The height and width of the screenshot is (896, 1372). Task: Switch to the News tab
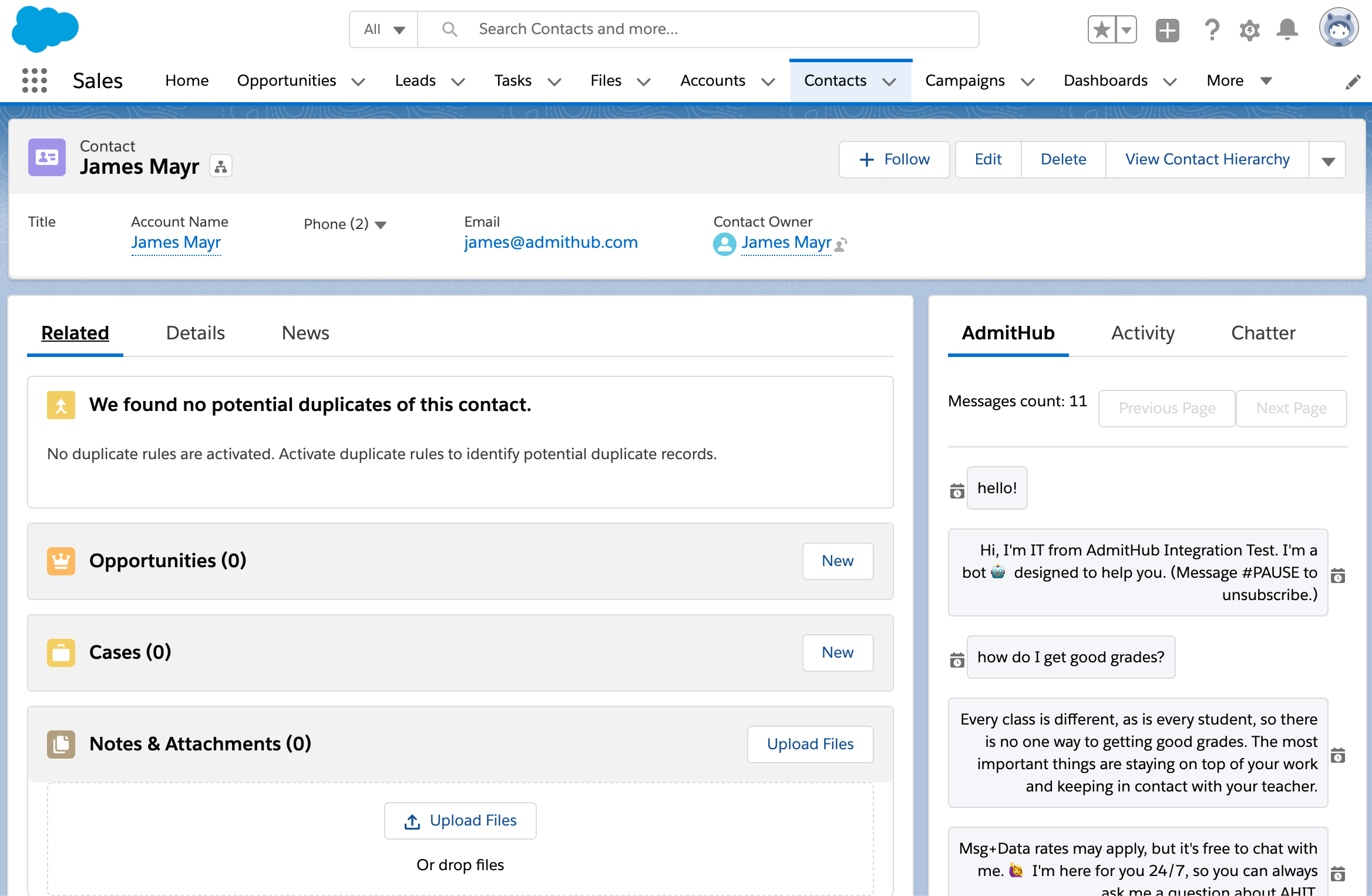point(305,333)
